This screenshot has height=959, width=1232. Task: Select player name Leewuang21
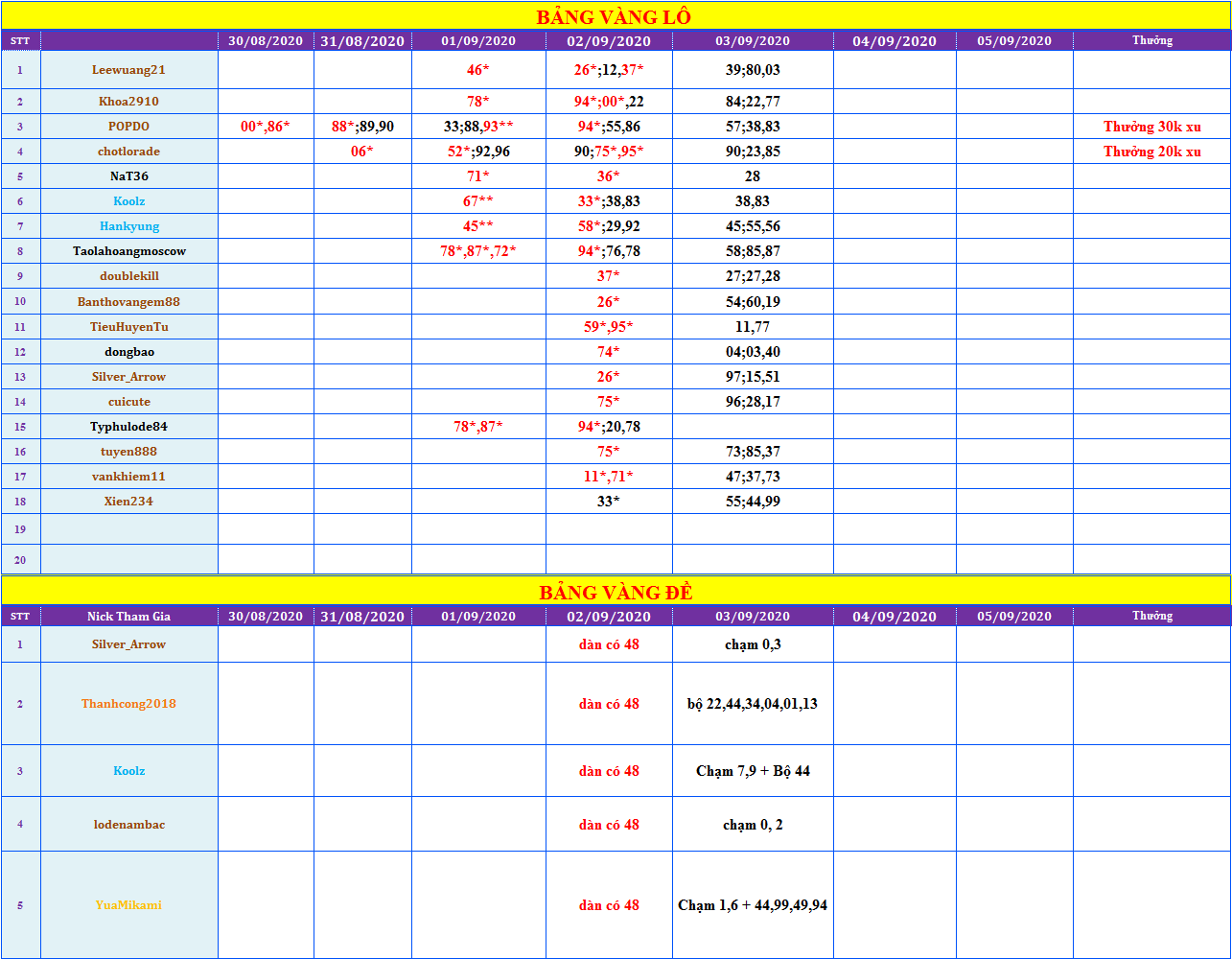(129, 70)
